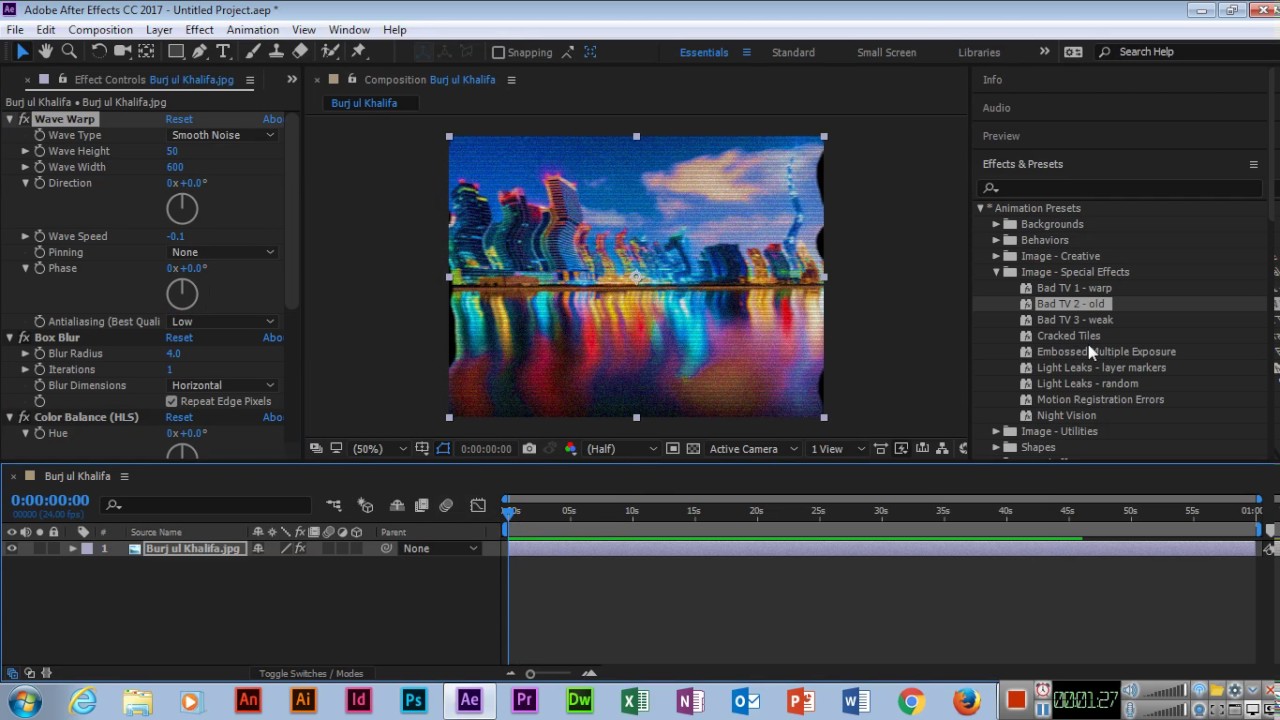This screenshot has height=720, width=1280.
Task: Reset the Box Blur effect
Action: [179, 338]
